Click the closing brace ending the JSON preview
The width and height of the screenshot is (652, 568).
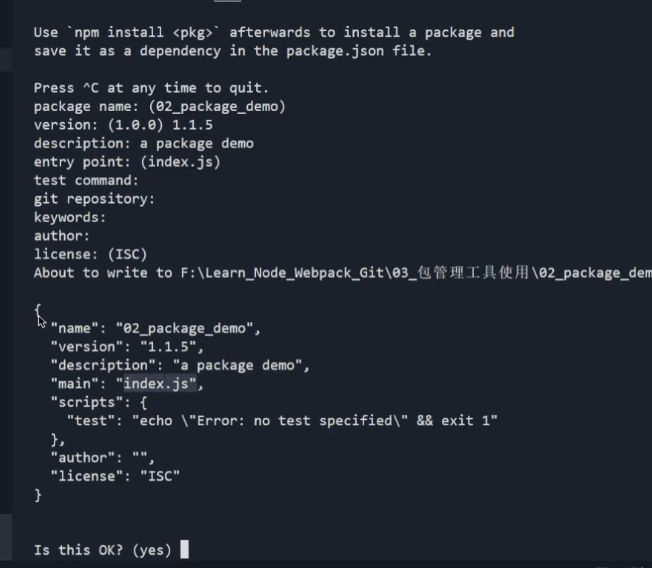pyautogui.click(x=38, y=494)
